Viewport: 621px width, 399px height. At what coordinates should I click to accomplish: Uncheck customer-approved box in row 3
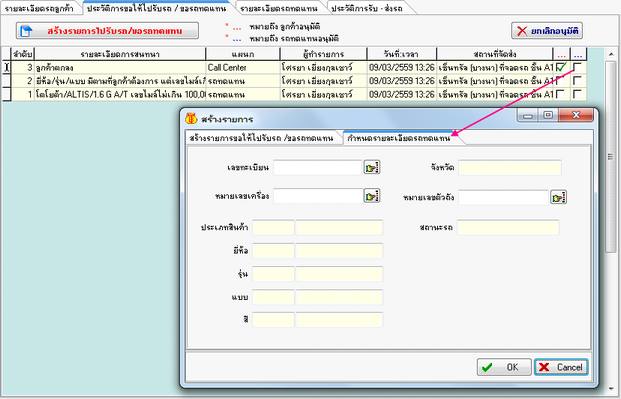click(x=561, y=67)
